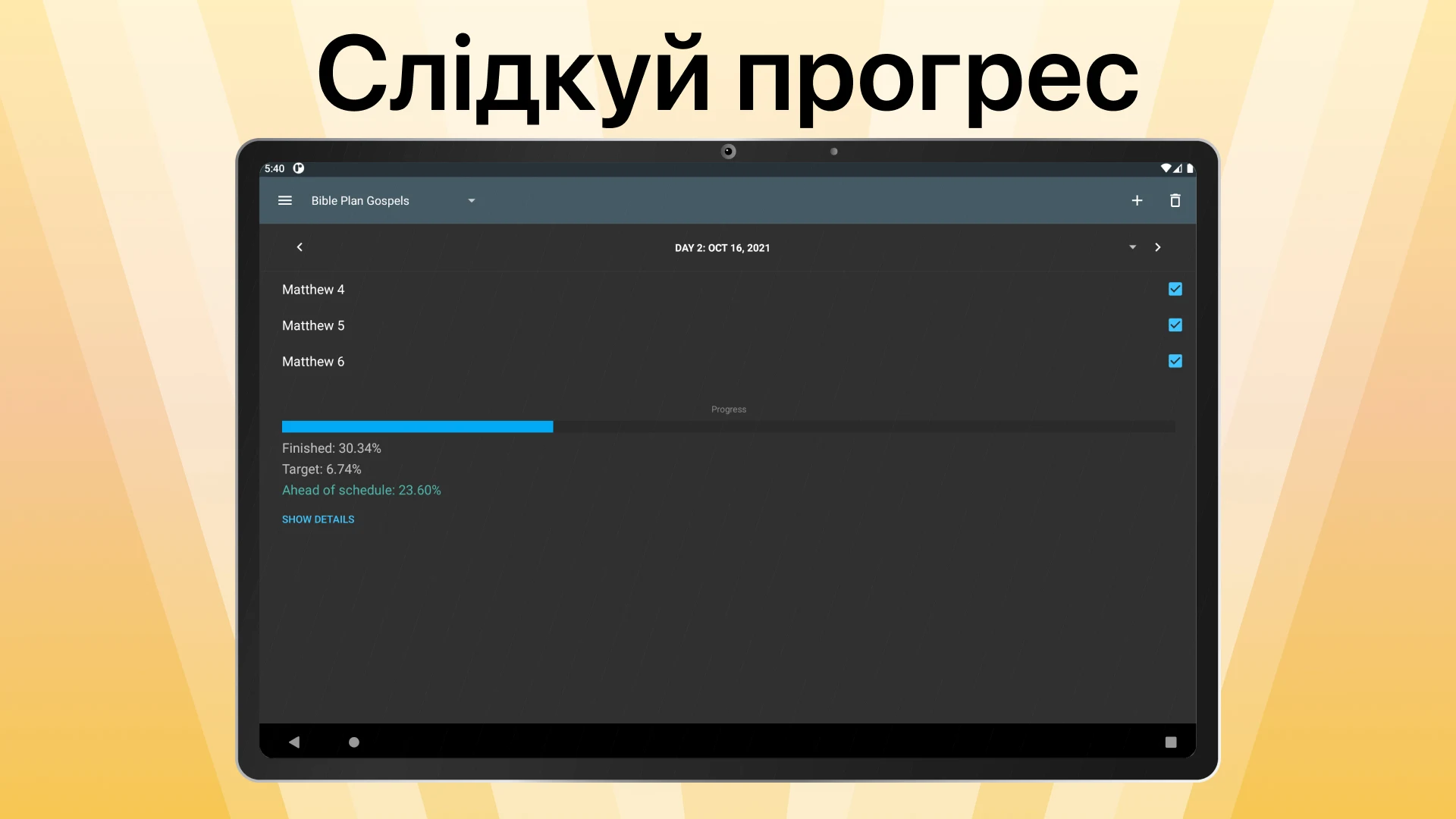Select the Matthew 4 reading
This screenshot has width=1456, height=819.
313,290
